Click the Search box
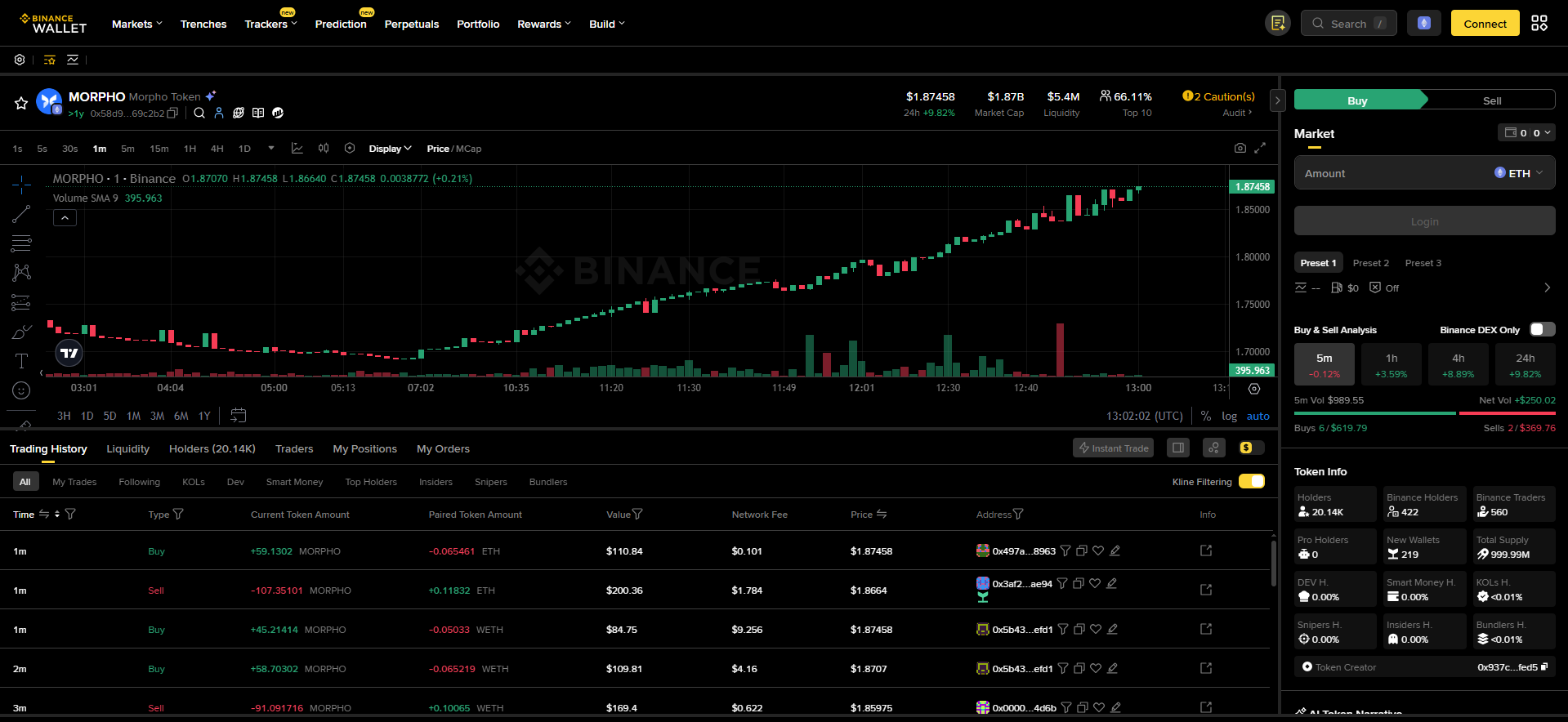 click(1348, 23)
